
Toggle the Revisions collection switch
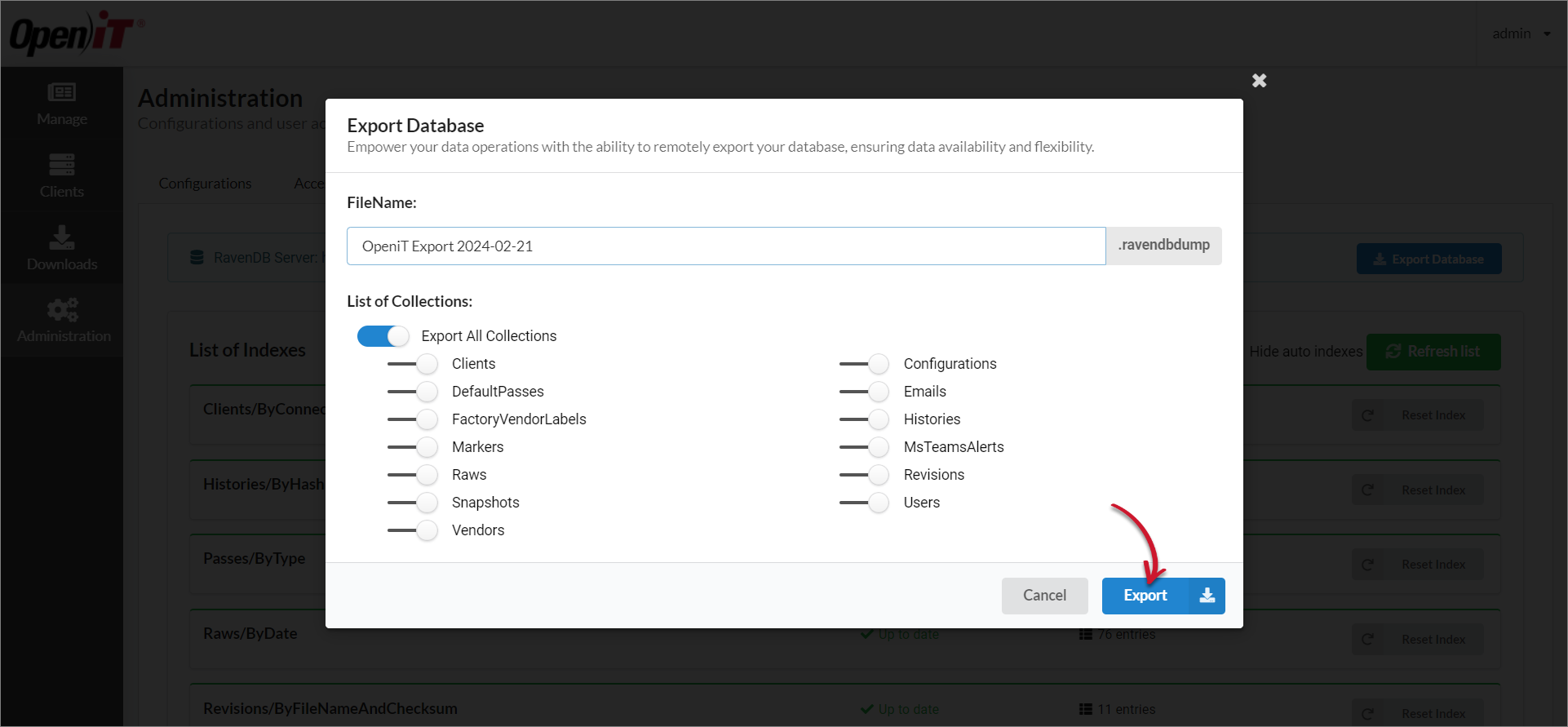(865, 475)
